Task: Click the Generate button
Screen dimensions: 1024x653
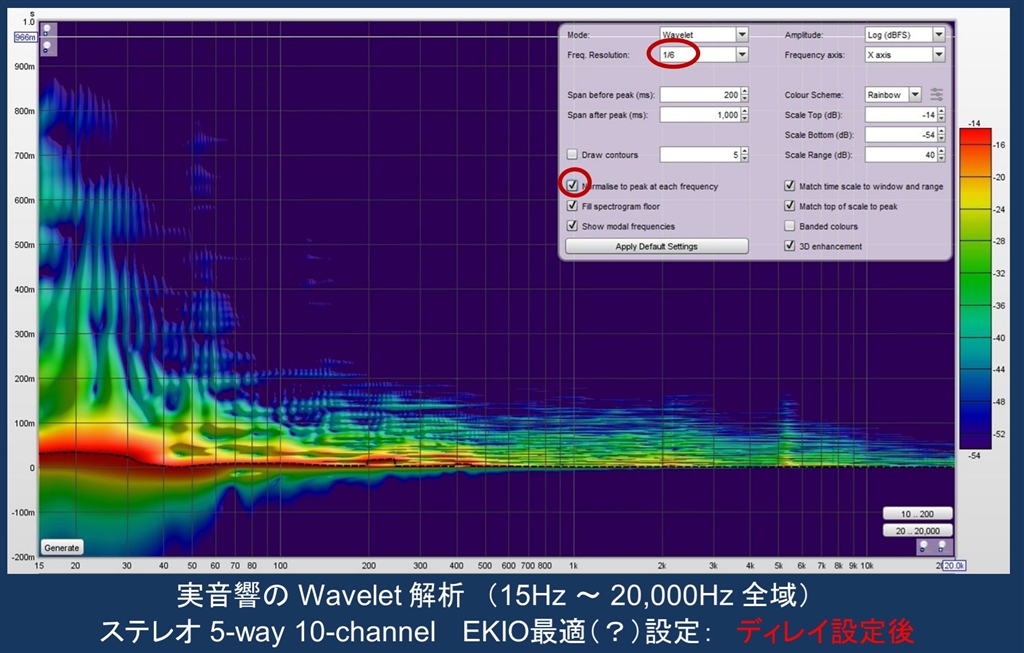Action: tap(61, 548)
